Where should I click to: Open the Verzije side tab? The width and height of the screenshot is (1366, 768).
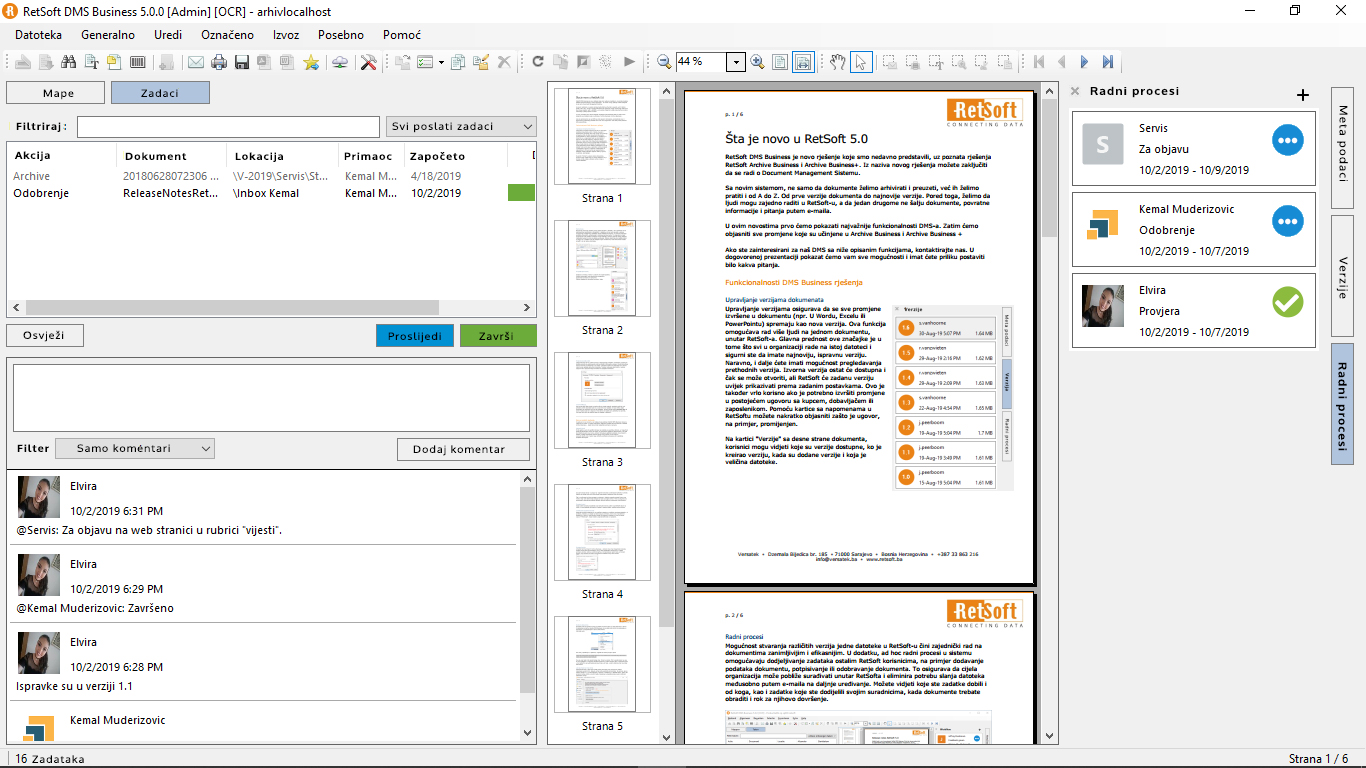click(x=1342, y=276)
